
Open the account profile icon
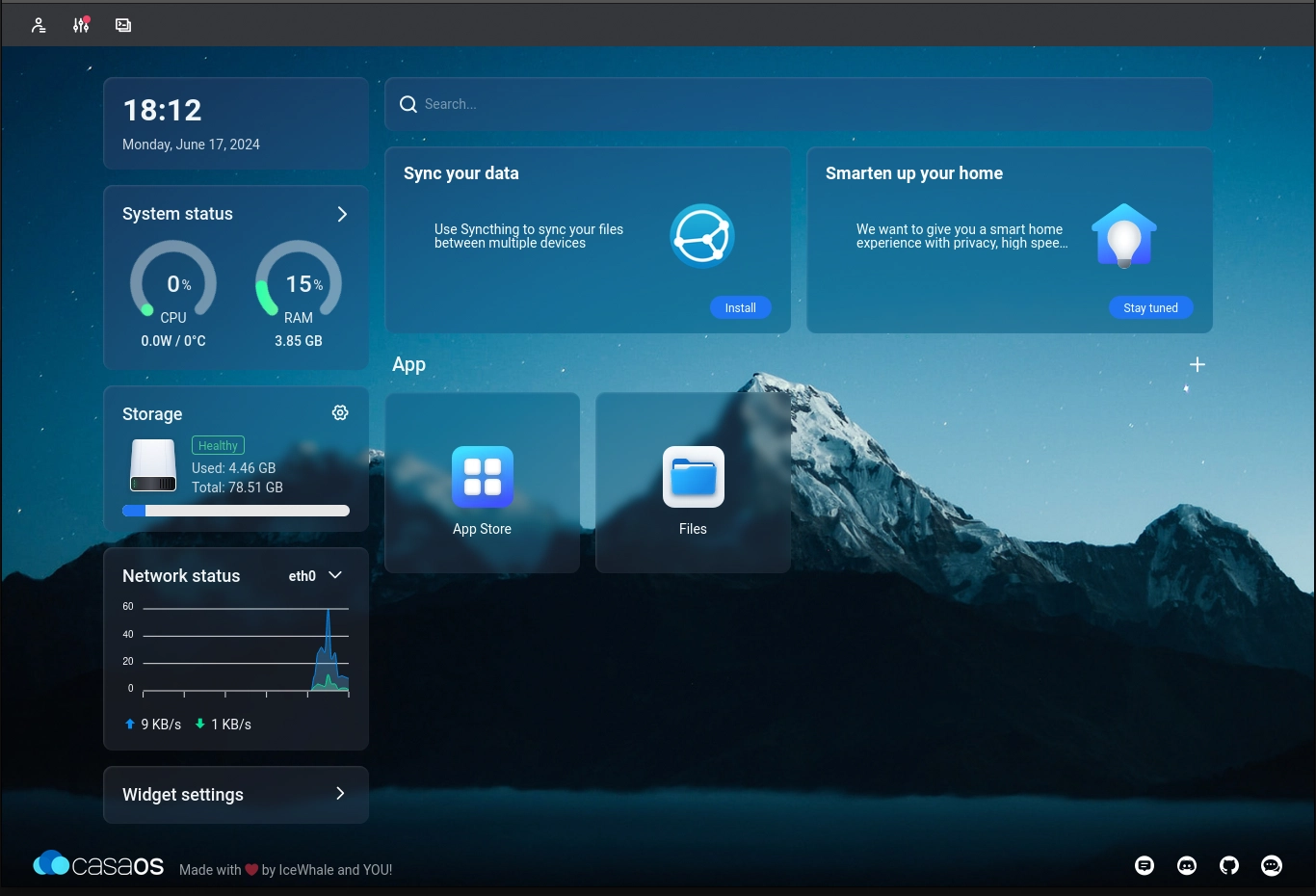[39, 25]
